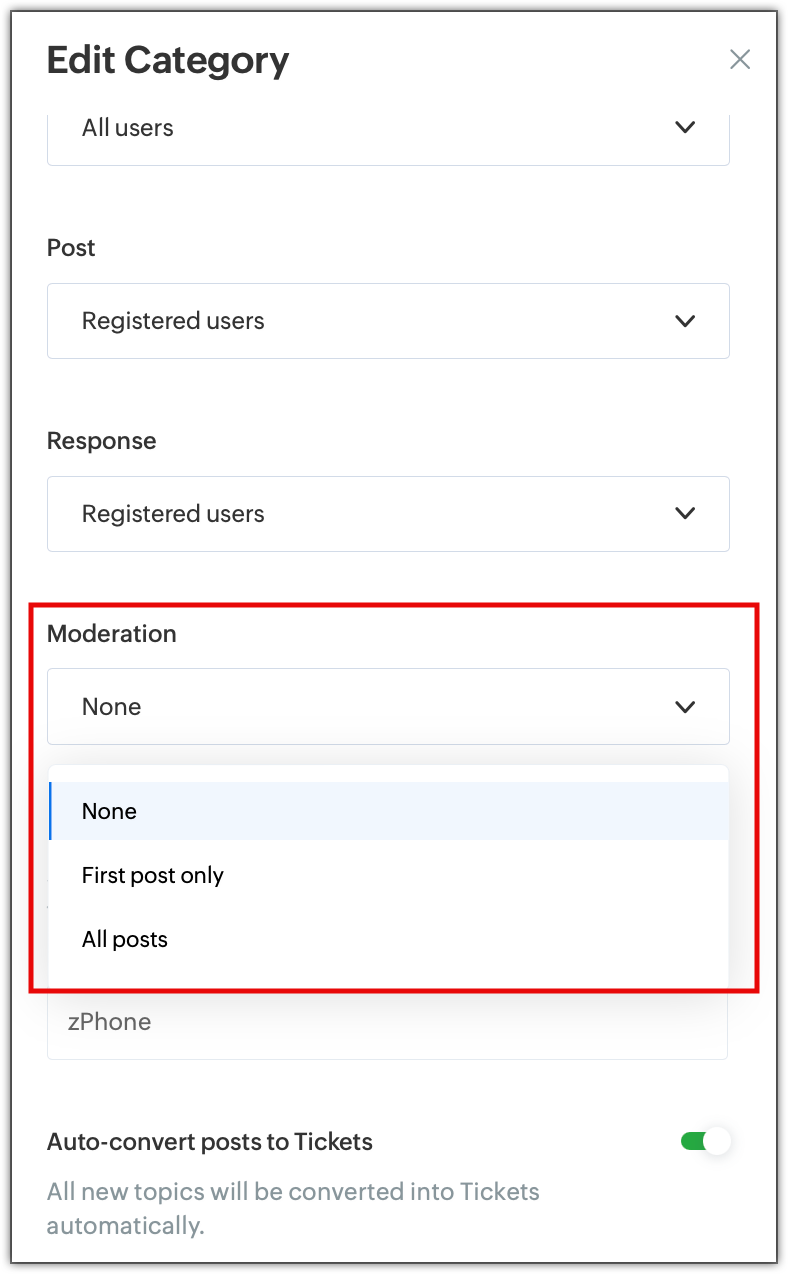Toggle Auto-convert posts to Tickets switch
The width and height of the screenshot is (788, 1274).
(x=706, y=1141)
